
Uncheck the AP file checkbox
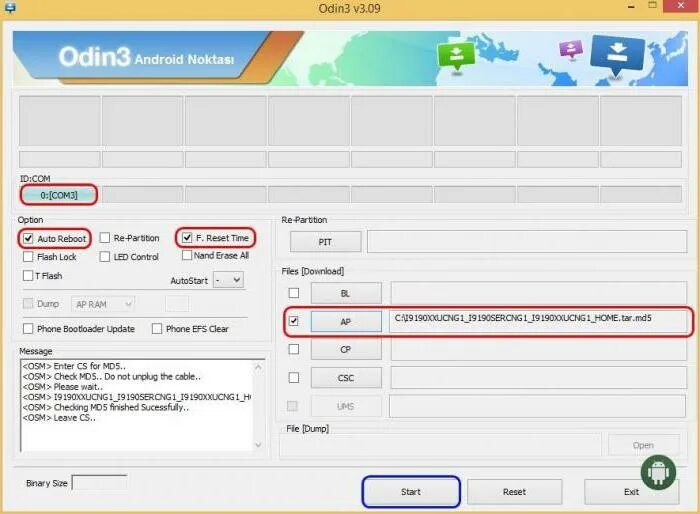294,321
